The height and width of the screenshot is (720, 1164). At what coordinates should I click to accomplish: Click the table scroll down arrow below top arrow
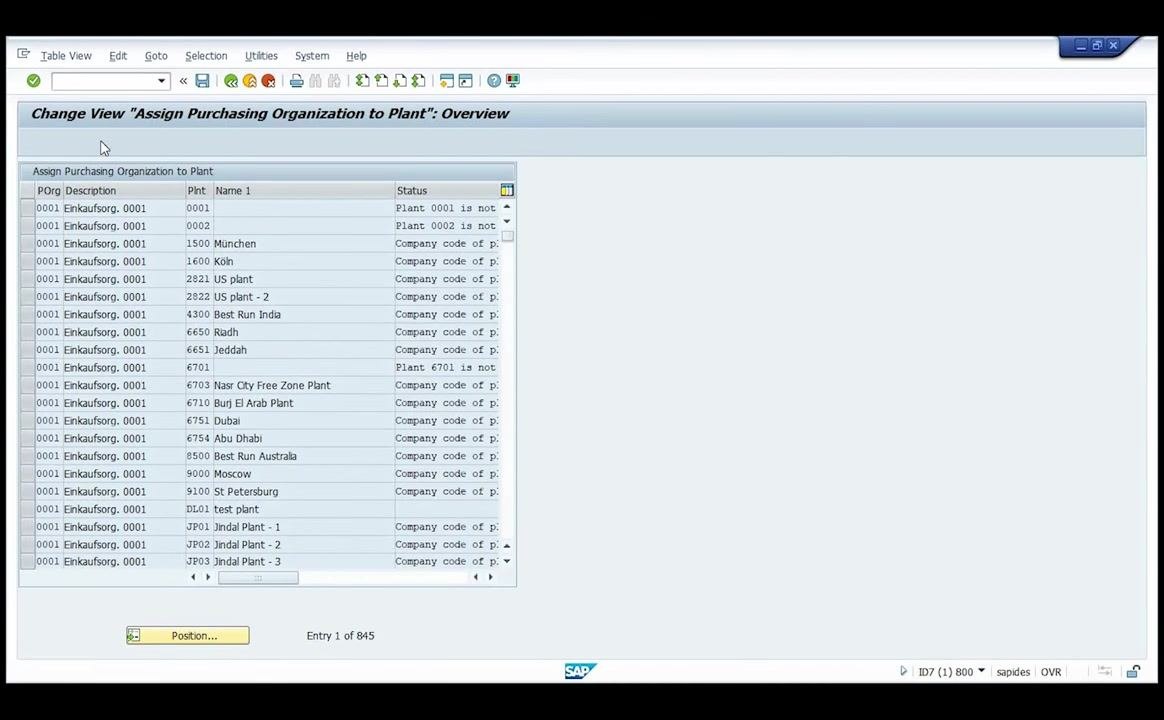click(507, 221)
